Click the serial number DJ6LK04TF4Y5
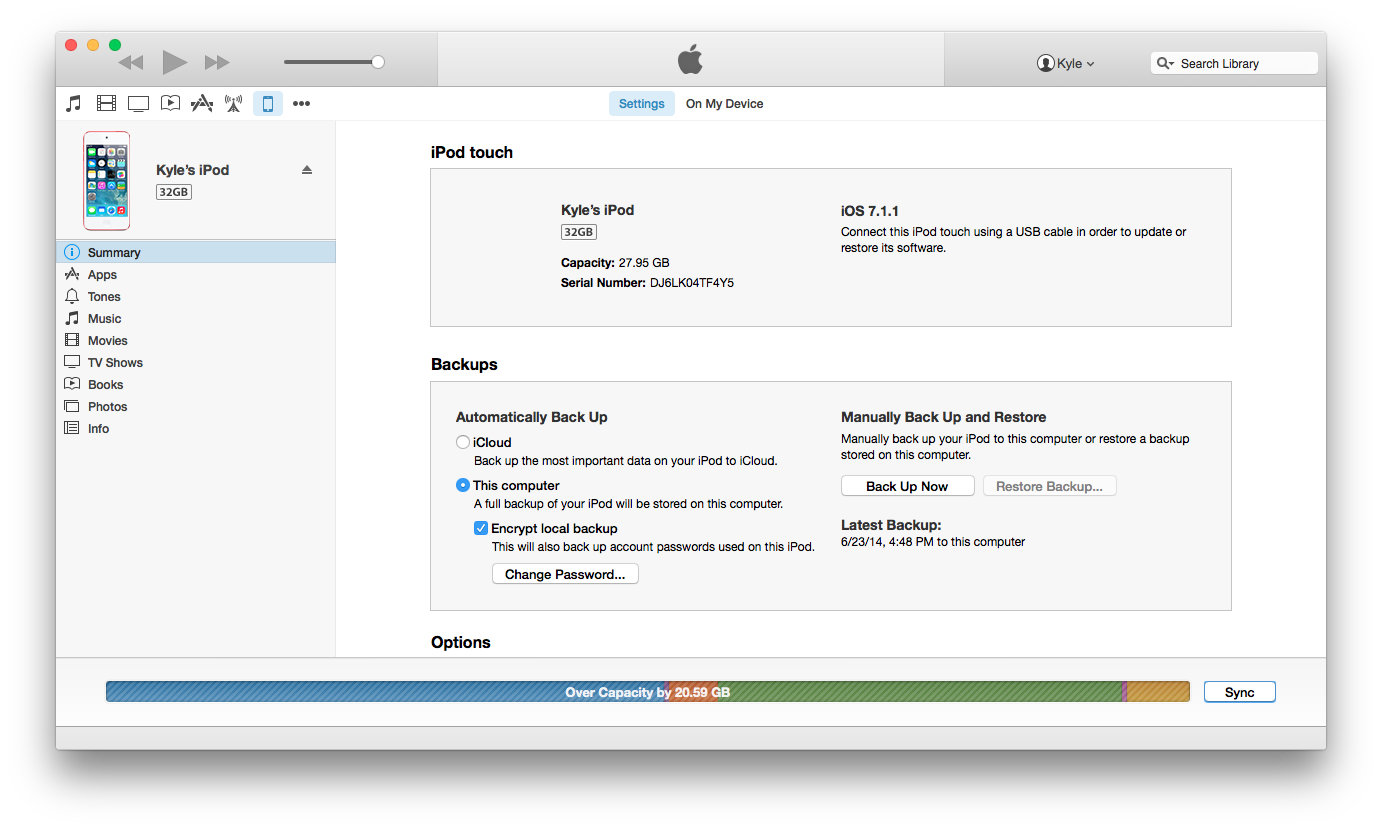Image resolution: width=1382 pixels, height=830 pixels. (x=692, y=283)
